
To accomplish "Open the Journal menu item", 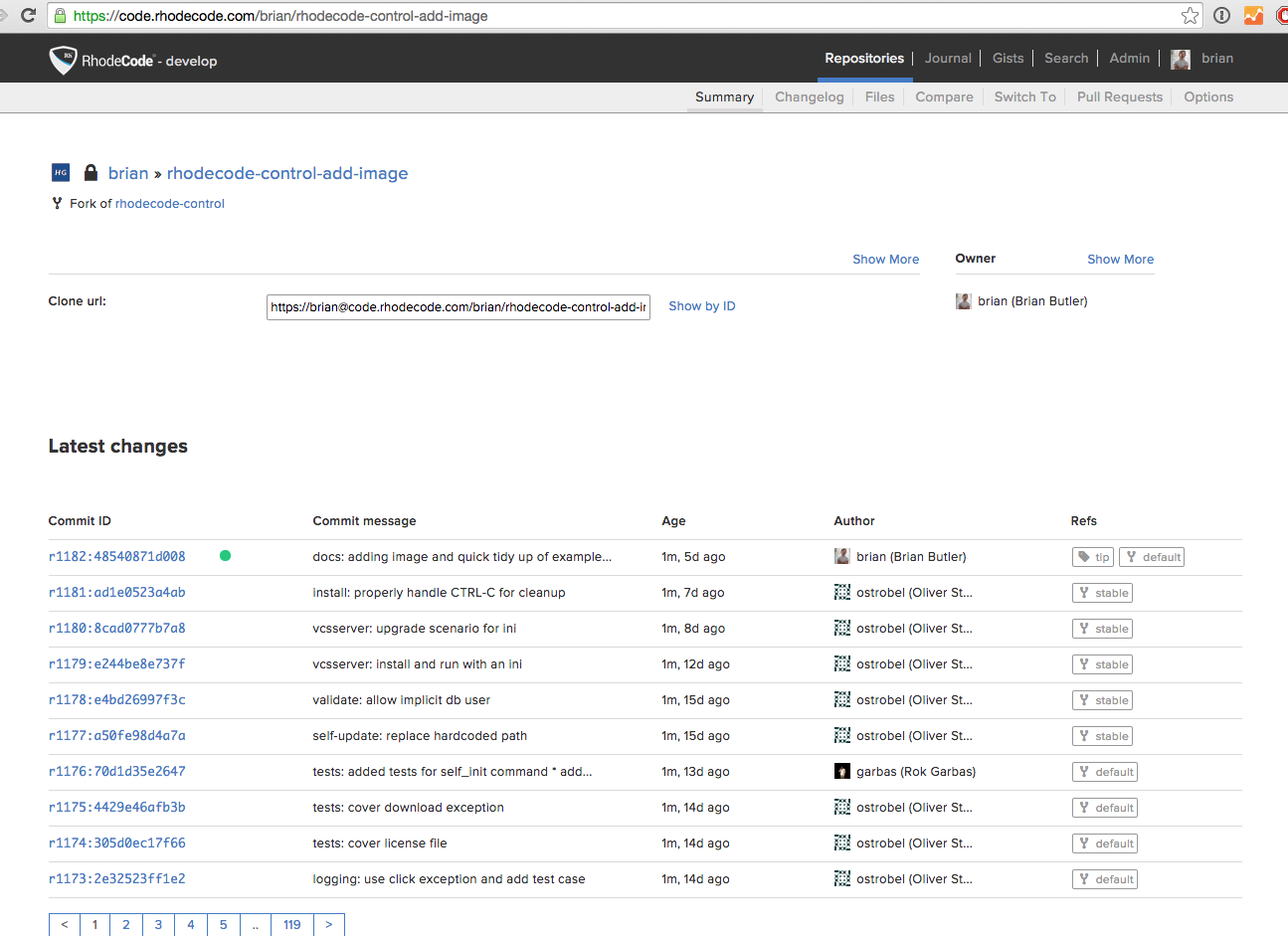I will [x=948, y=59].
